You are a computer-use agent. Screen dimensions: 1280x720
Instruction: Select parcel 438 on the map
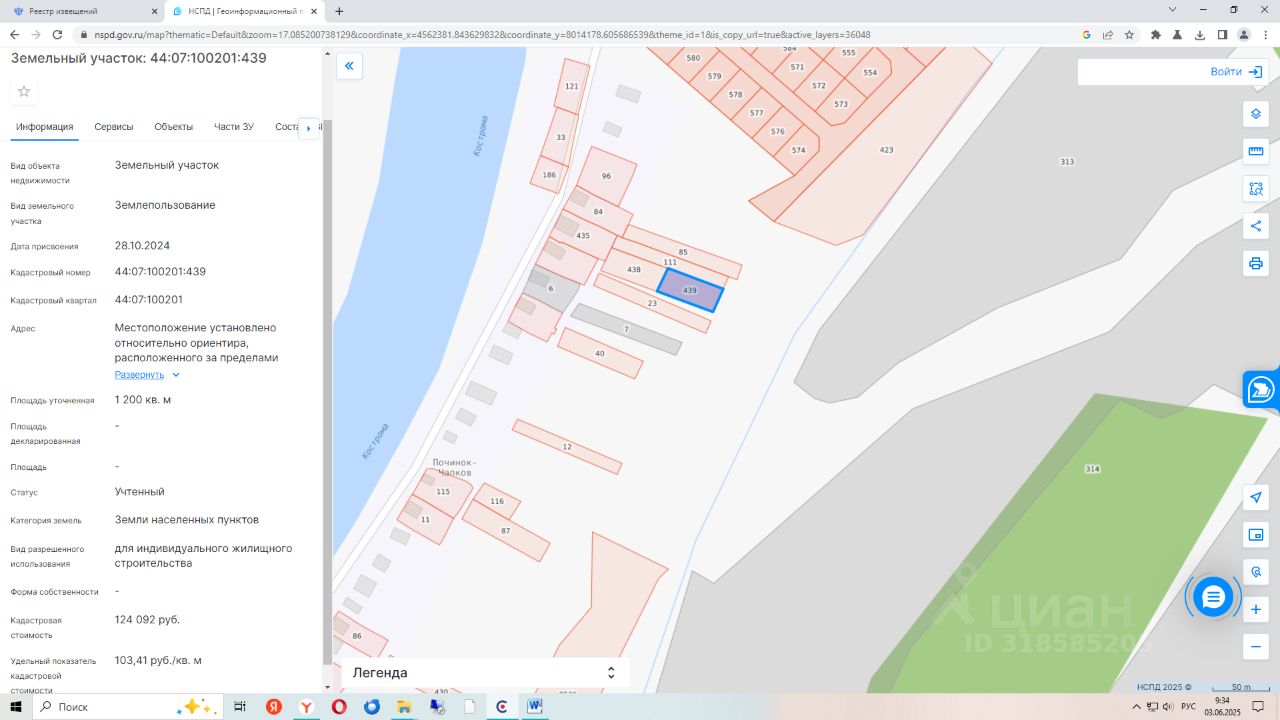[633, 270]
